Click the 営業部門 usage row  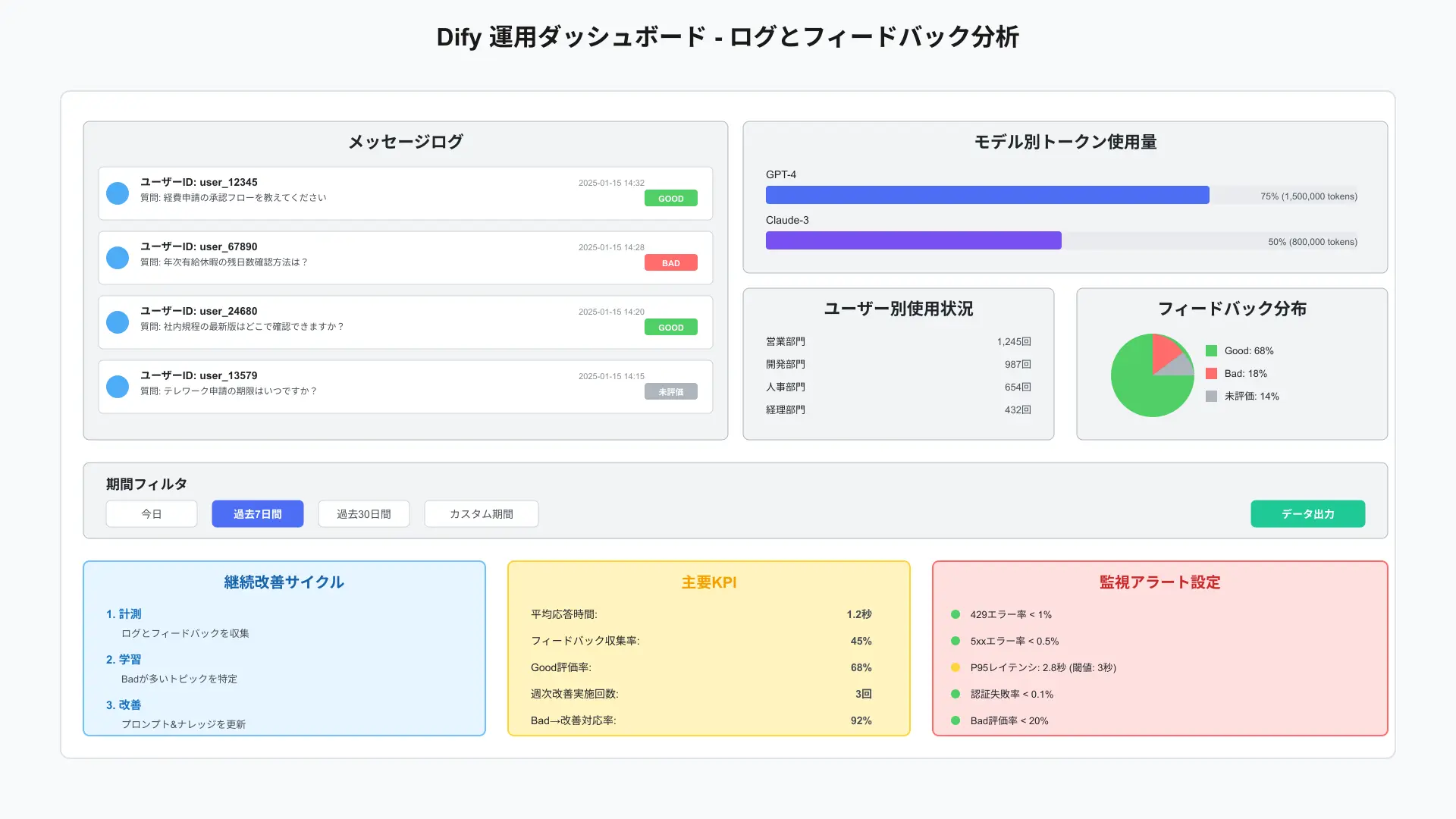coord(899,342)
